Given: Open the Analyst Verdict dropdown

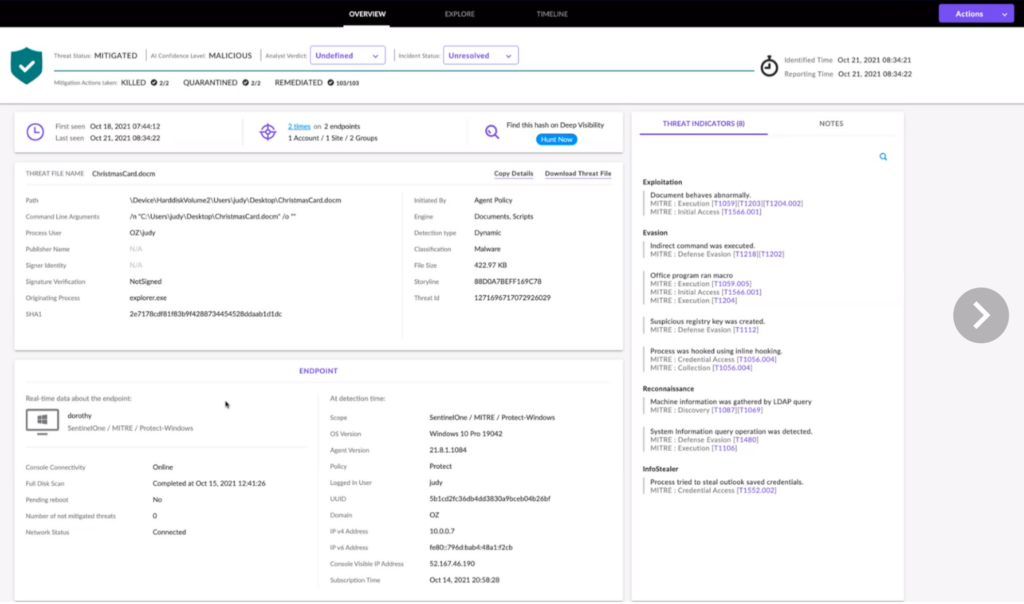Looking at the screenshot, I should pos(347,55).
